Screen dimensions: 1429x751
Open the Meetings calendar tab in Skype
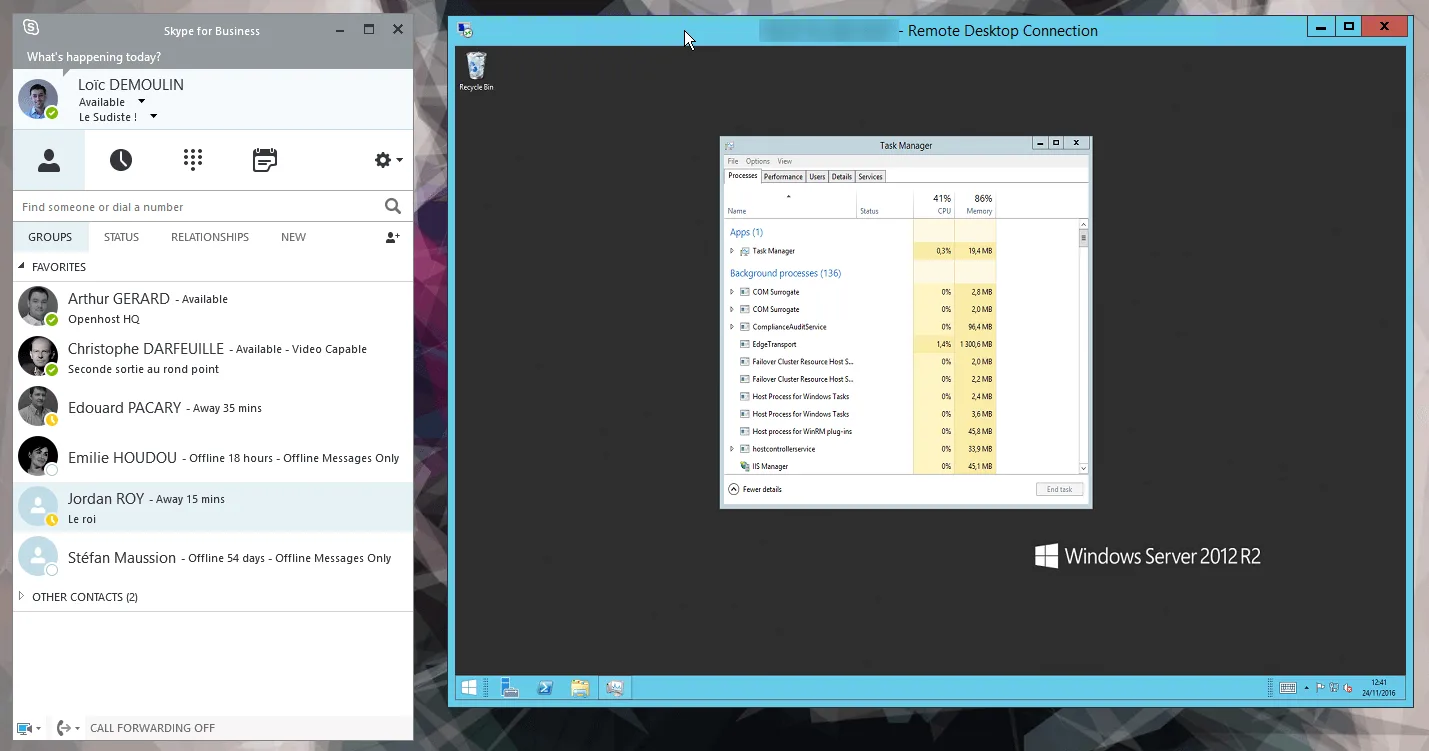pos(265,160)
